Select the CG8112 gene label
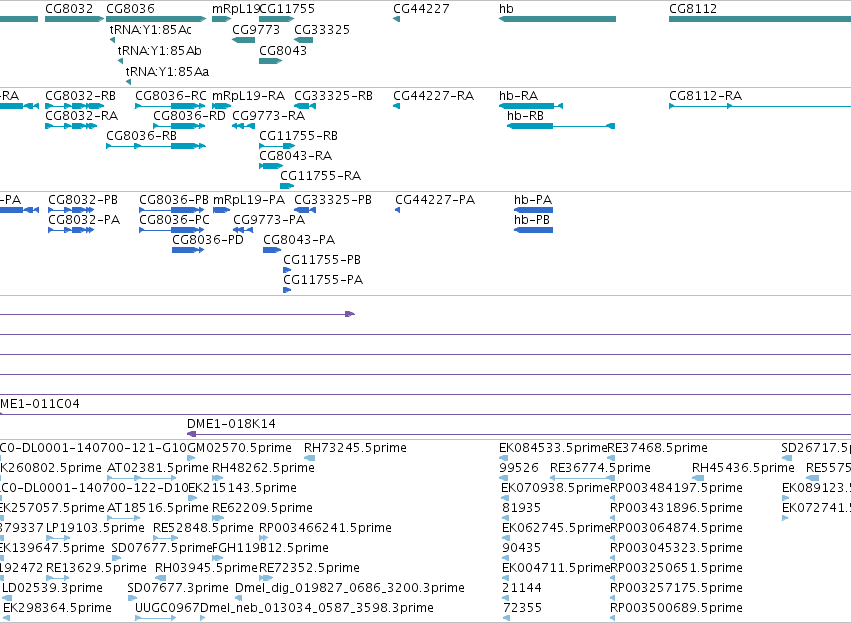 coord(693,9)
